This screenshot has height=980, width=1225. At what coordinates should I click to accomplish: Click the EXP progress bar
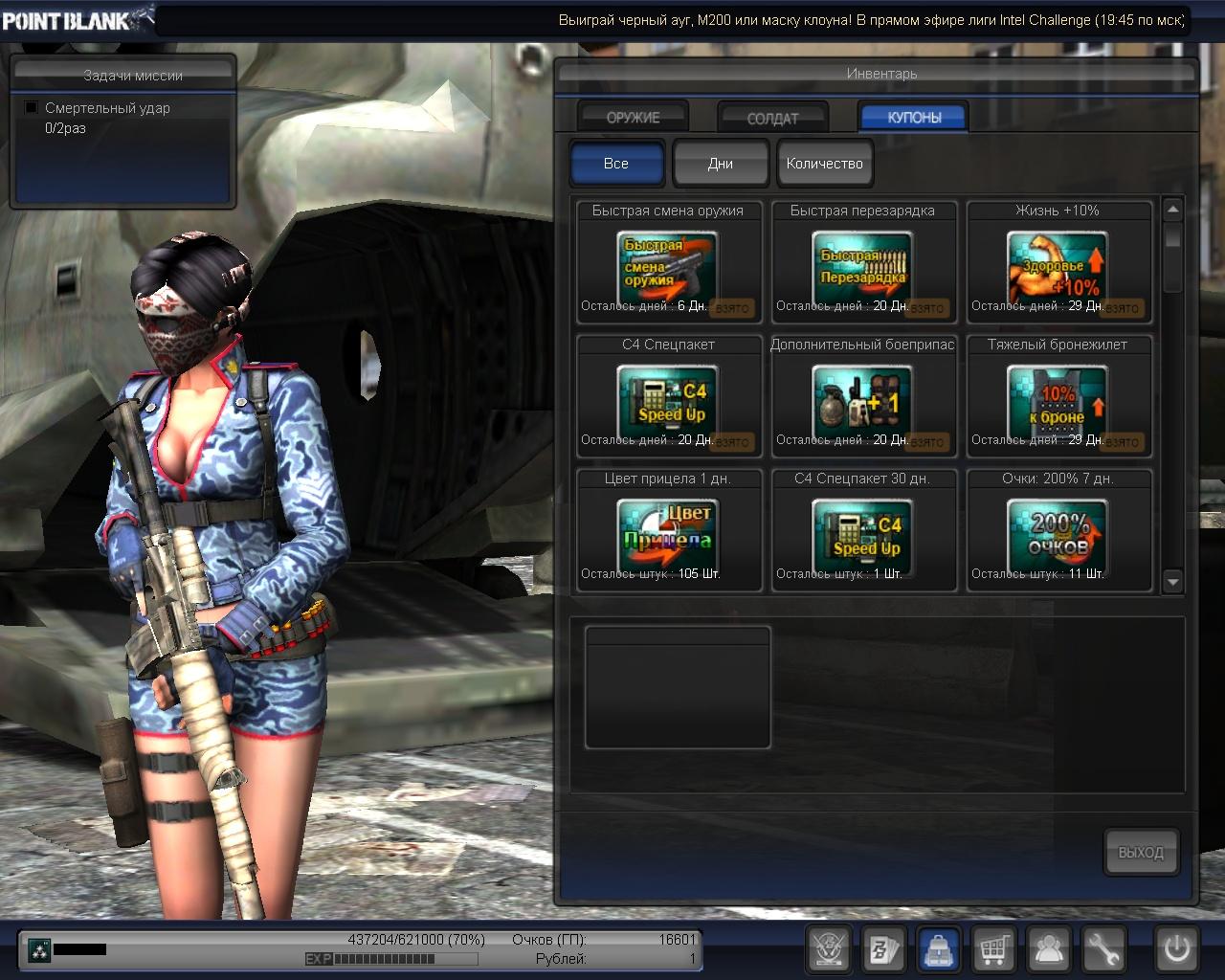coord(392,959)
